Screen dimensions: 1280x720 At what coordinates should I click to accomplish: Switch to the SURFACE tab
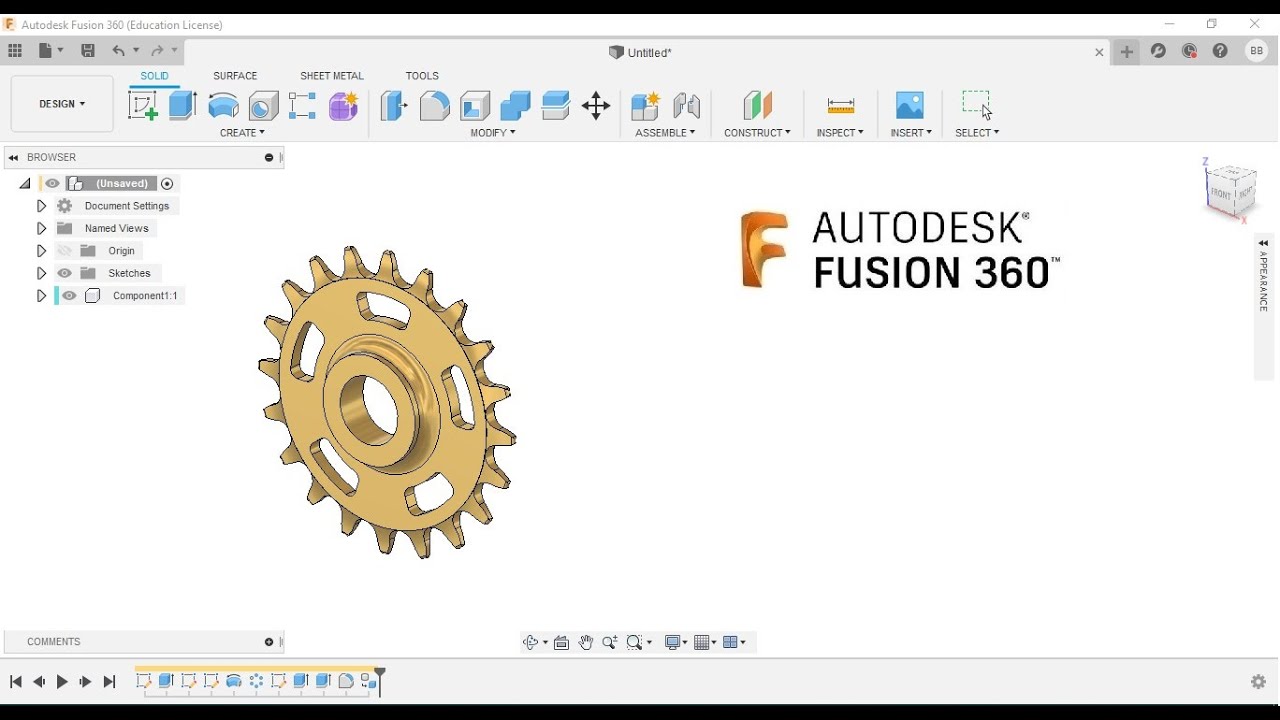pyautogui.click(x=235, y=76)
